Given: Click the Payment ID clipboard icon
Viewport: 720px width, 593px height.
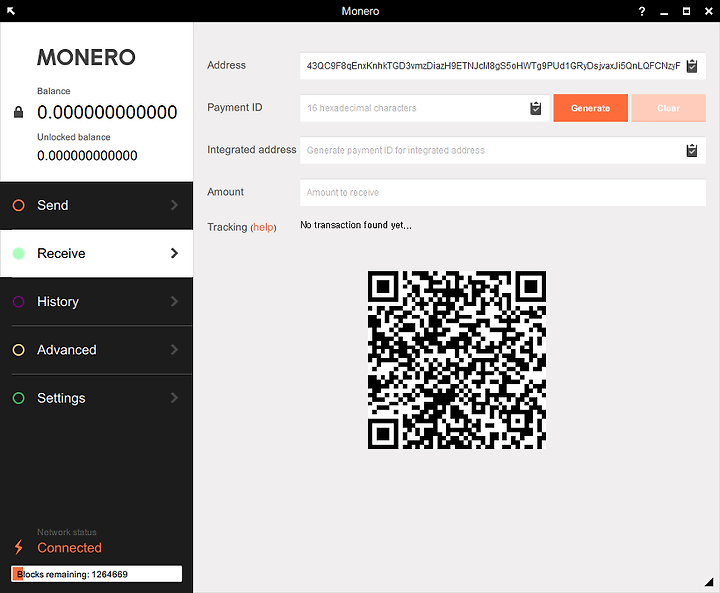Looking at the screenshot, I should coord(535,108).
